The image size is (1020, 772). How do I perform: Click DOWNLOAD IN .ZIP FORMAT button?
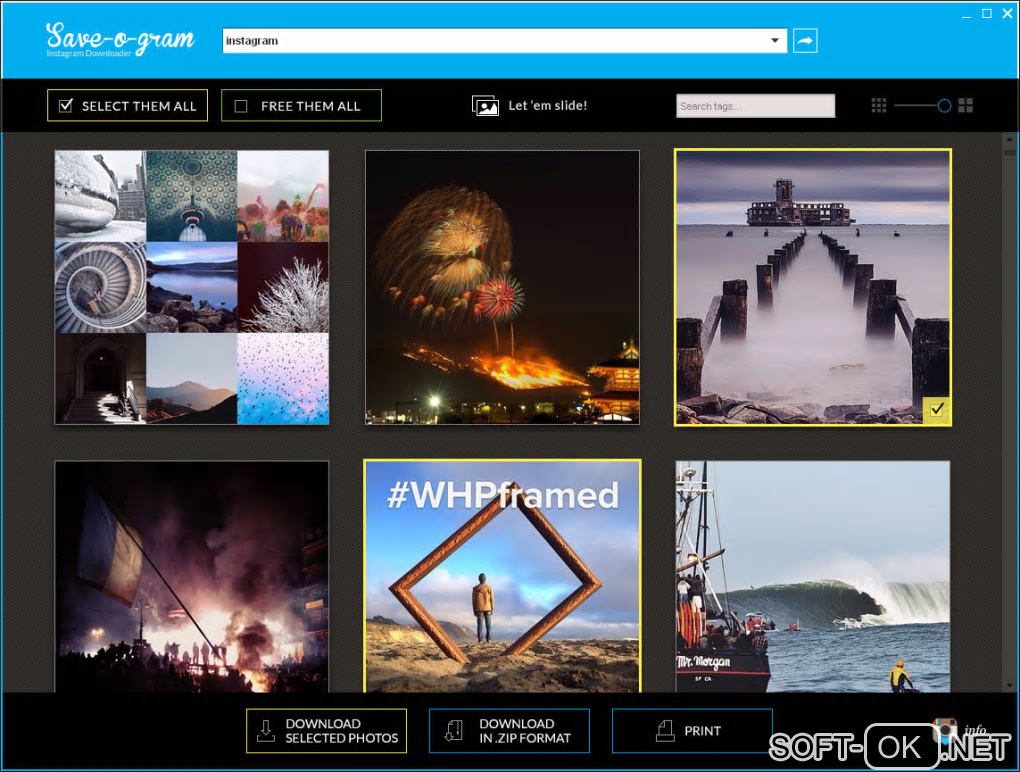tap(509, 730)
